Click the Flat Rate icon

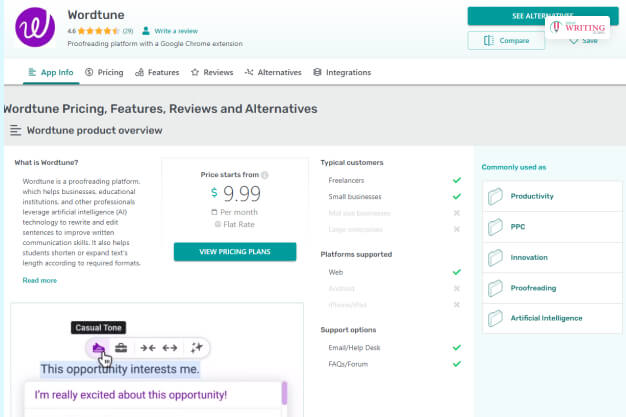218,224
